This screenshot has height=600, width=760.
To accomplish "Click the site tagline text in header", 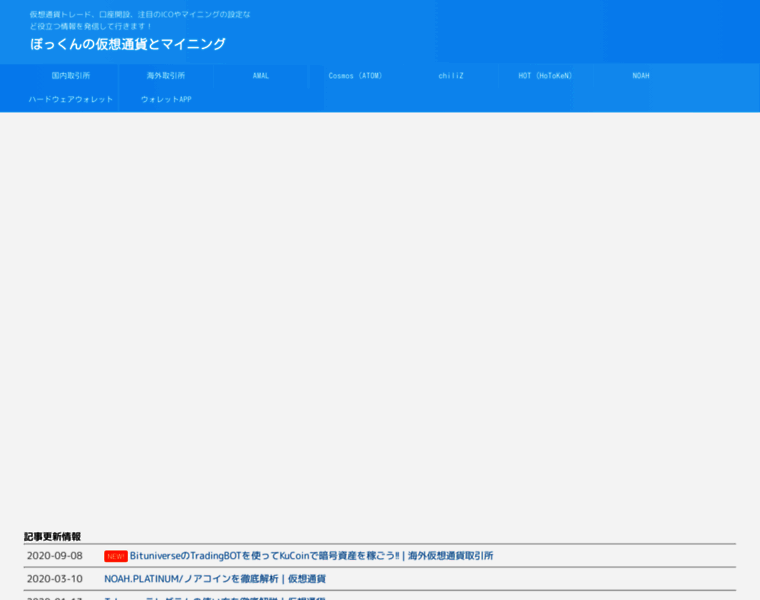I will [140, 20].
